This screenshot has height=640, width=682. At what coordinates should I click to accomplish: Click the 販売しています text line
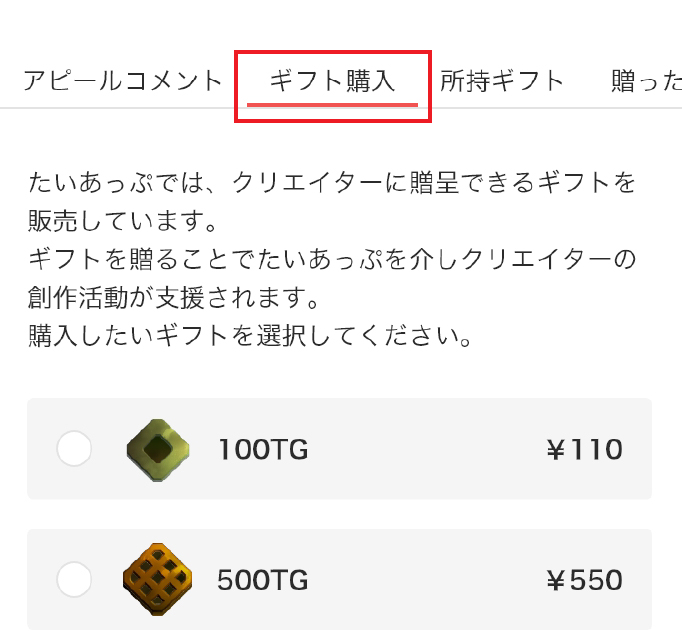122,221
